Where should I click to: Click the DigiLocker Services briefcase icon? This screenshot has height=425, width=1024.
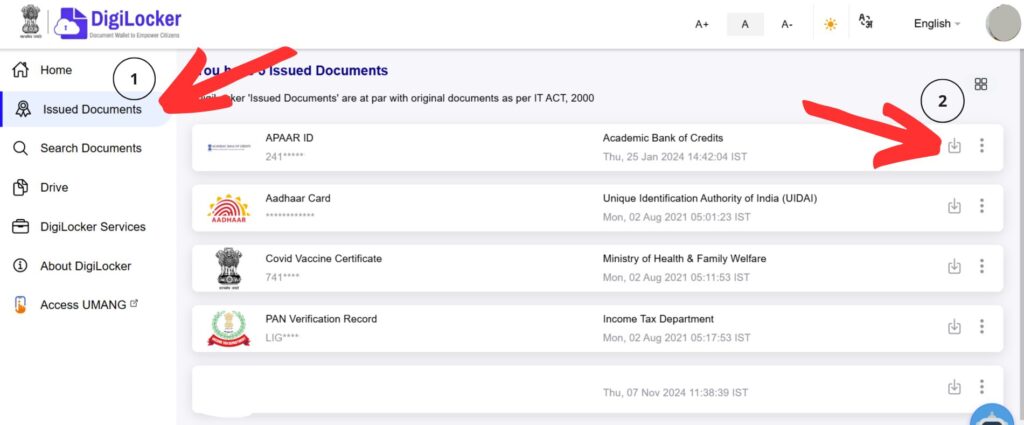pyautogui.click(x=21, y=227)
